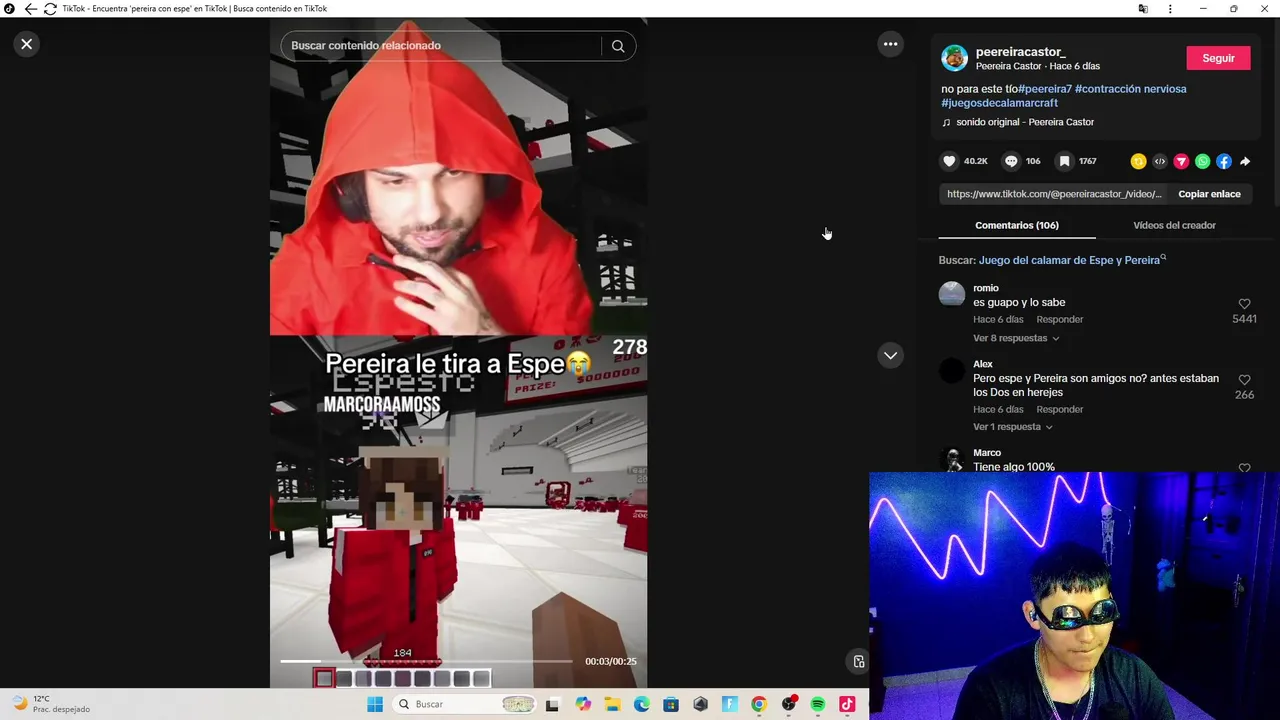Open the #juegosdecalamarcraft hashtag

click(999, 103)
